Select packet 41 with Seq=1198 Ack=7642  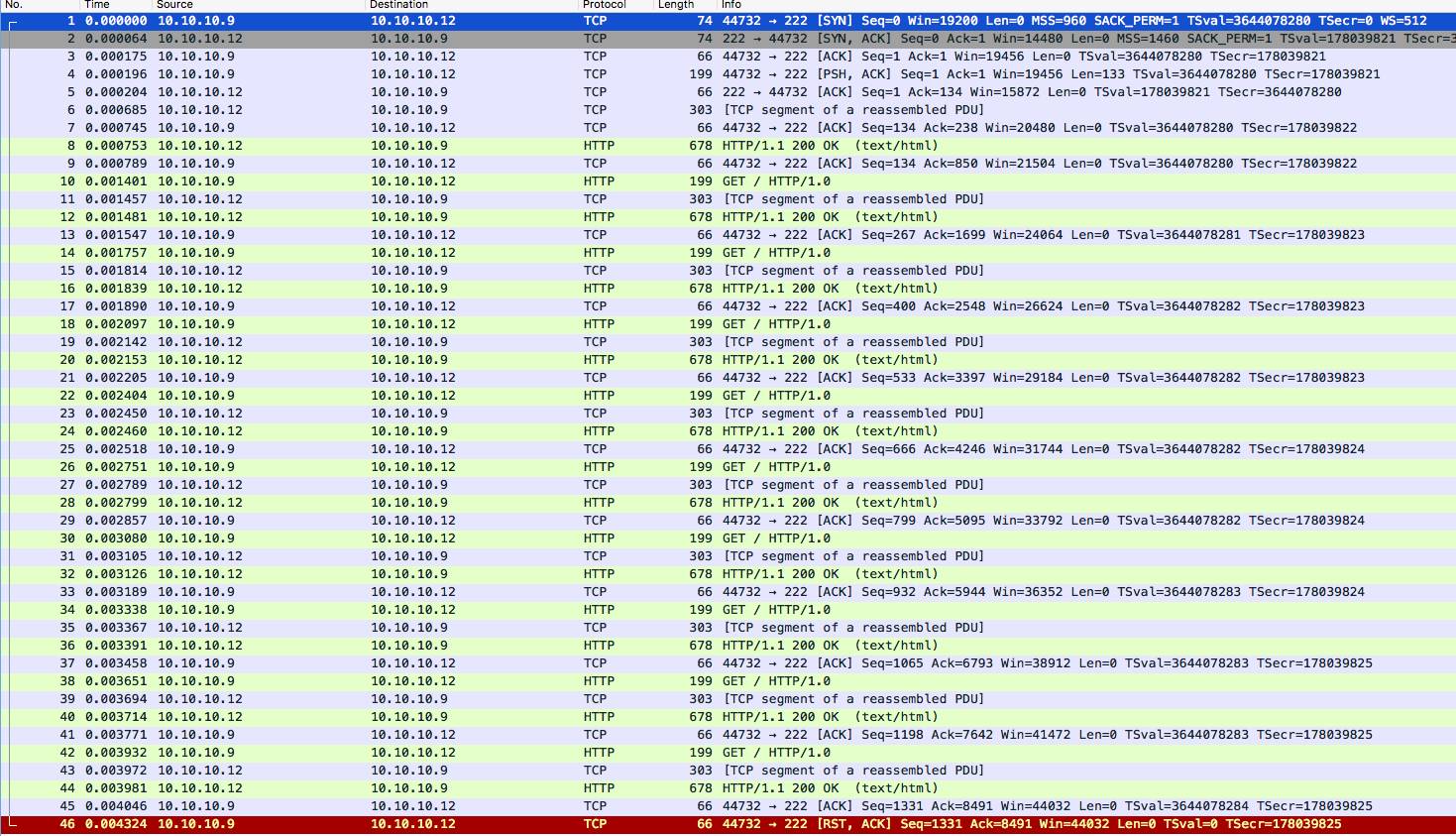(x=728, y=735)
